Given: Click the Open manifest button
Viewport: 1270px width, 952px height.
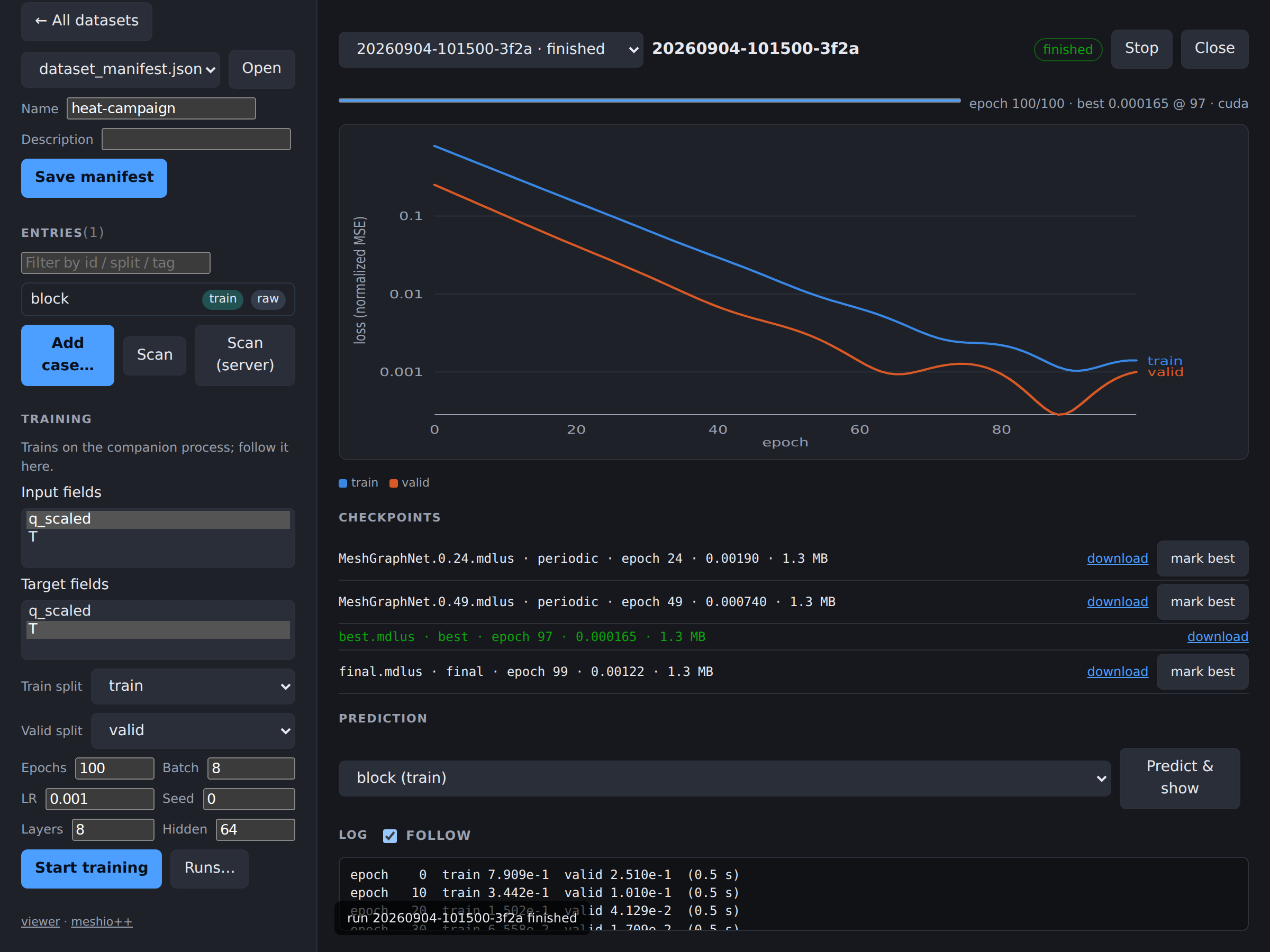Looking at the screenshot, I should [x=262, y=69].
